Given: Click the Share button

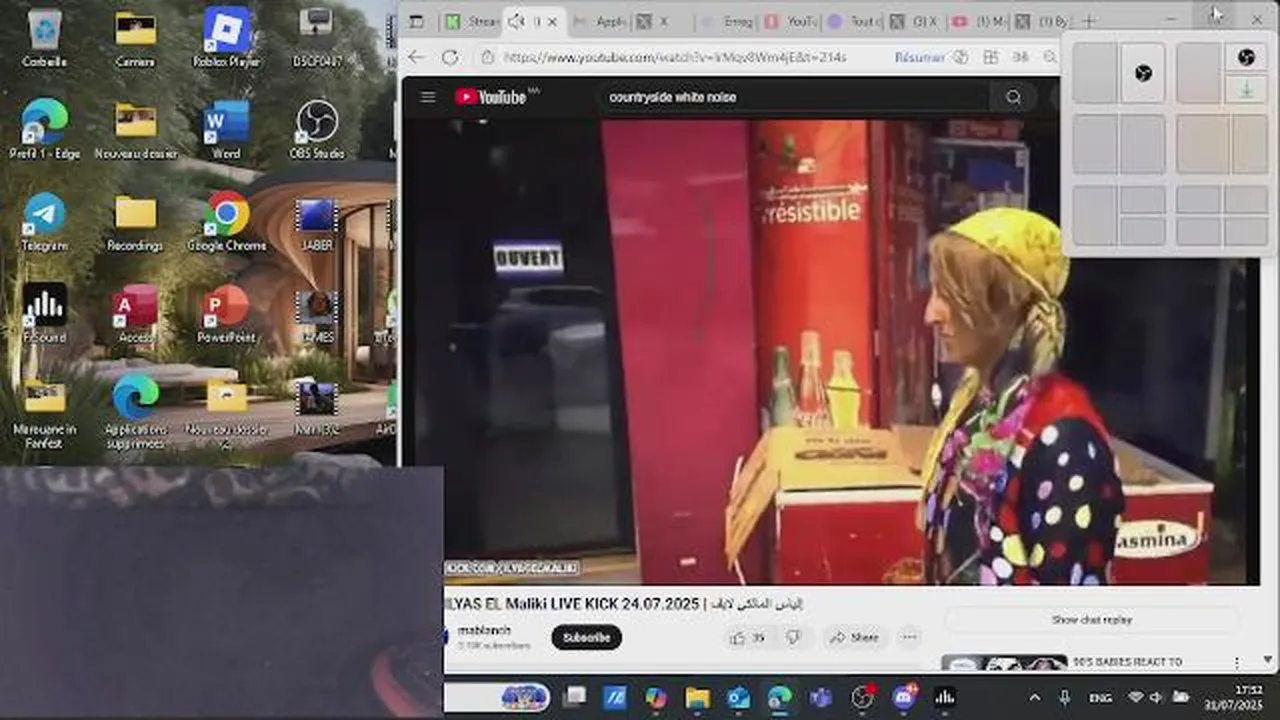Looking at the screenshot, I should tap(854, 637).
